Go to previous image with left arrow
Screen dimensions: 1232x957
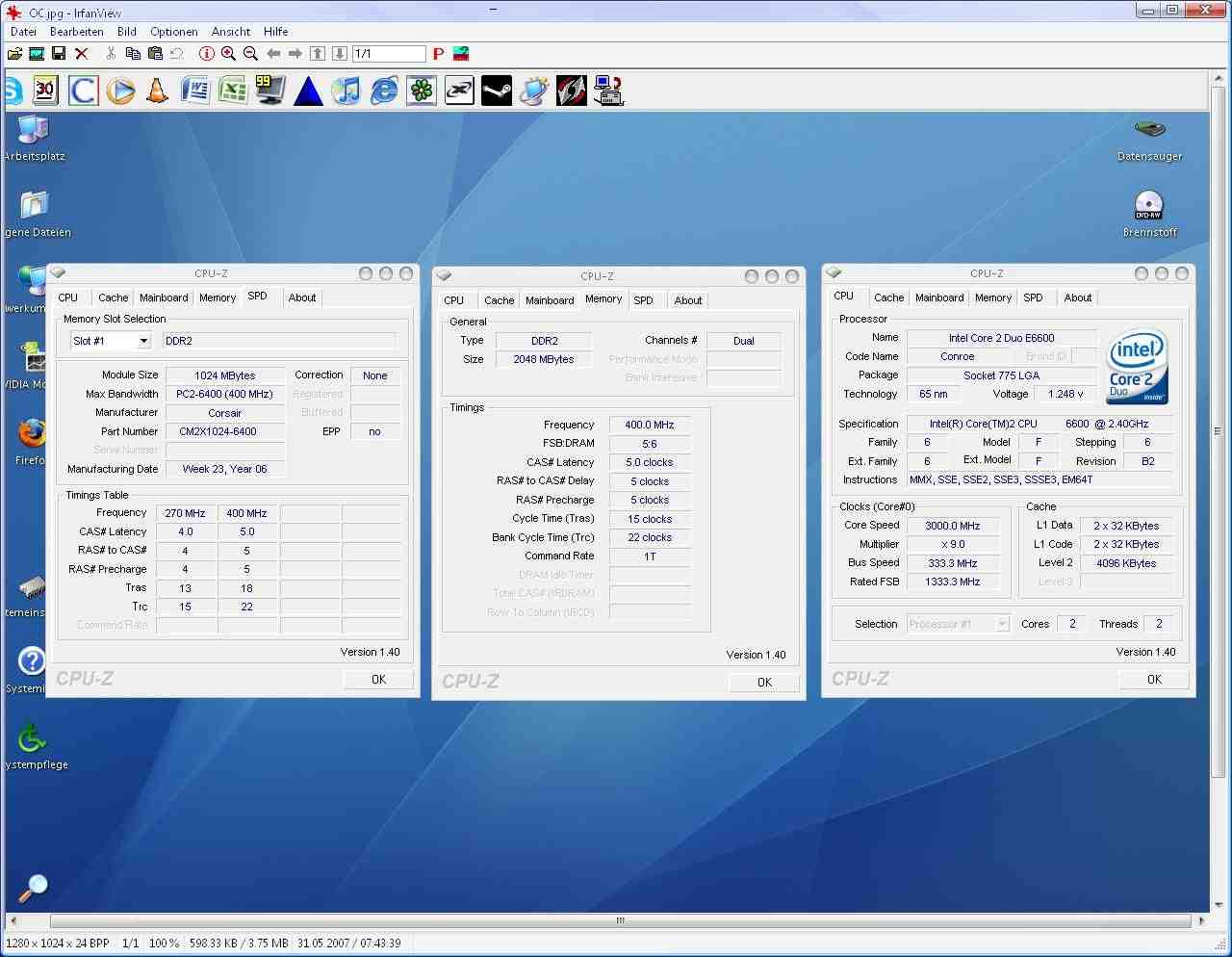(x=273, y=54)
